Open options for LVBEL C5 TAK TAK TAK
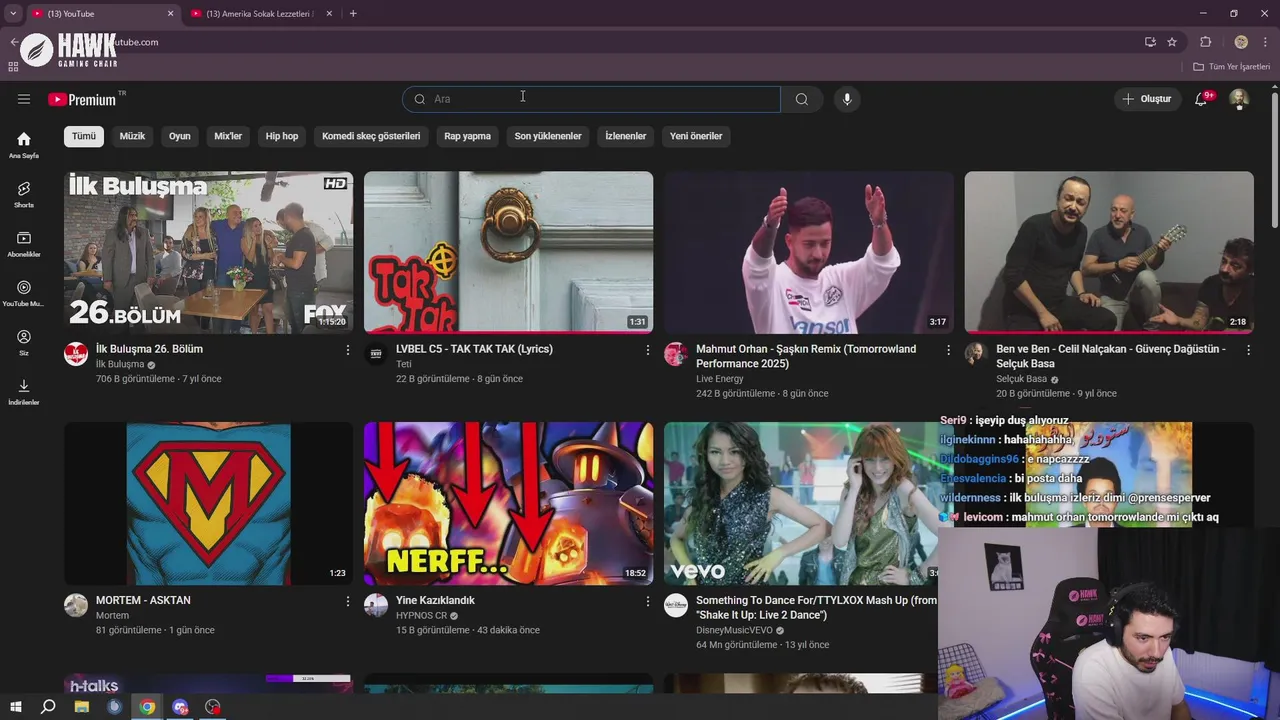Image resolution: width=1280 pixels, height=720 pixels. (648, 350)
